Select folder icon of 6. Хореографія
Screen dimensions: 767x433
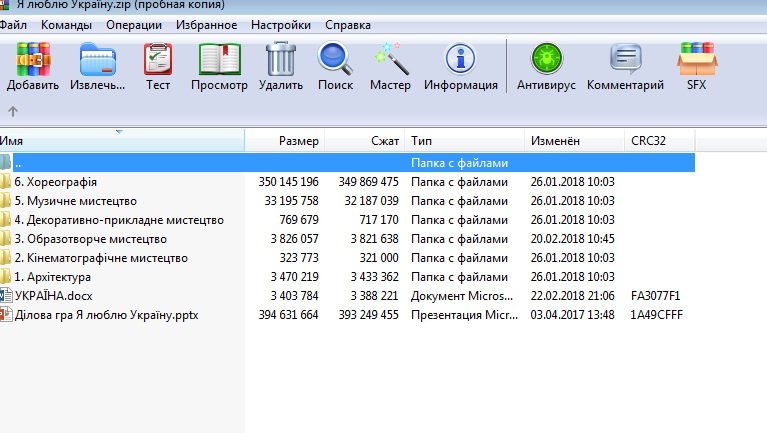5,182
